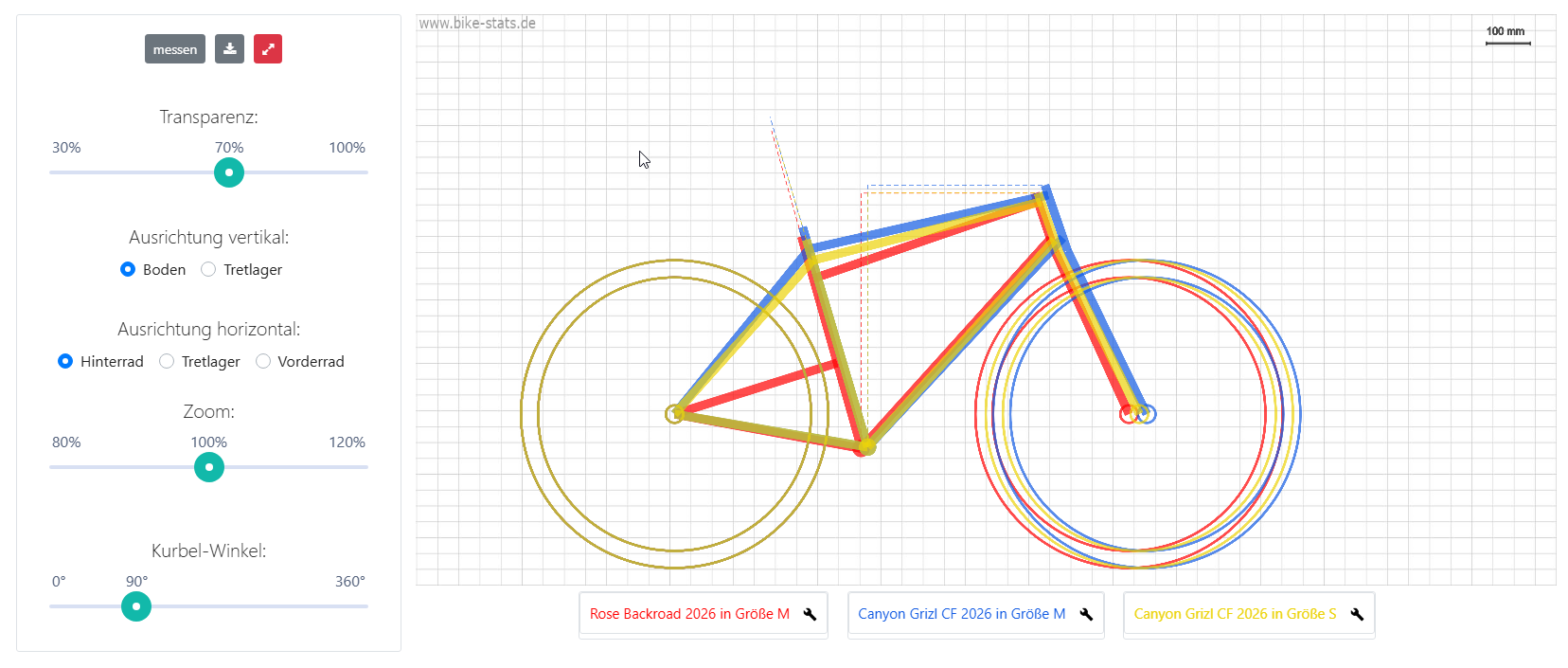The image size is (1568, 668).
Task: Click the download image icon button
Action: pyautogui.click(x=229, y=49)
